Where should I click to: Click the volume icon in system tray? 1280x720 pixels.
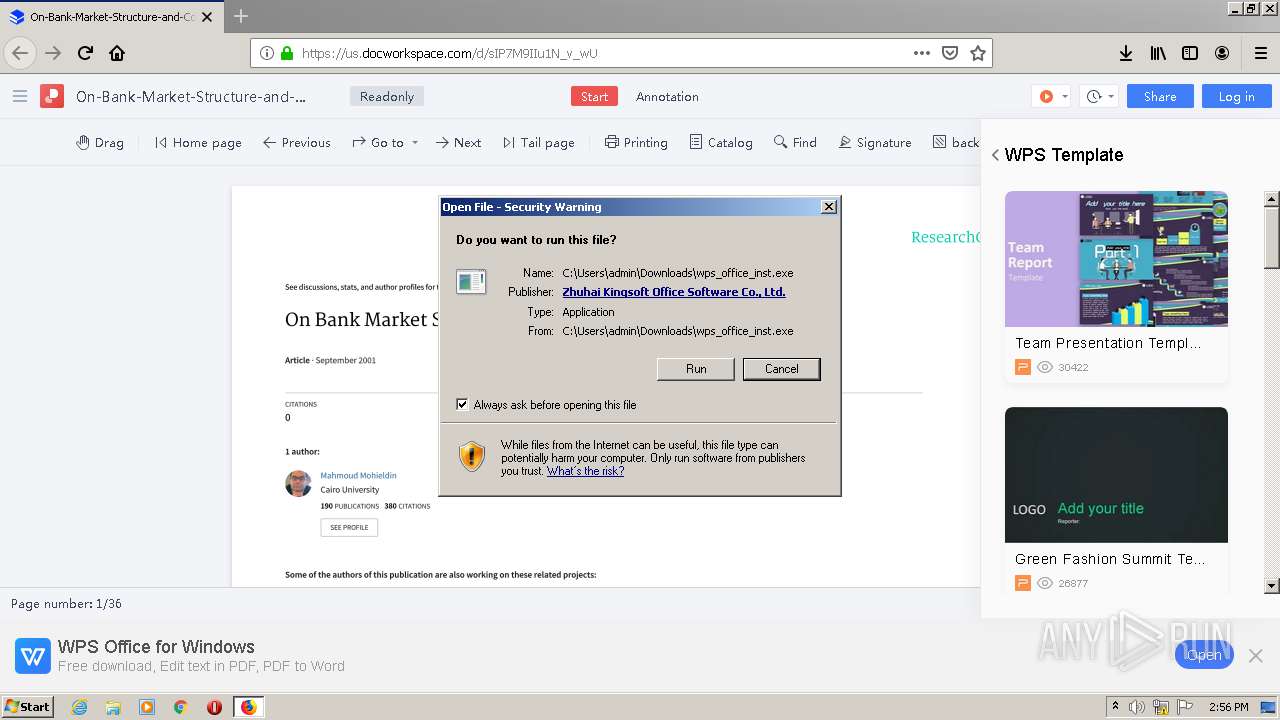1137,707
